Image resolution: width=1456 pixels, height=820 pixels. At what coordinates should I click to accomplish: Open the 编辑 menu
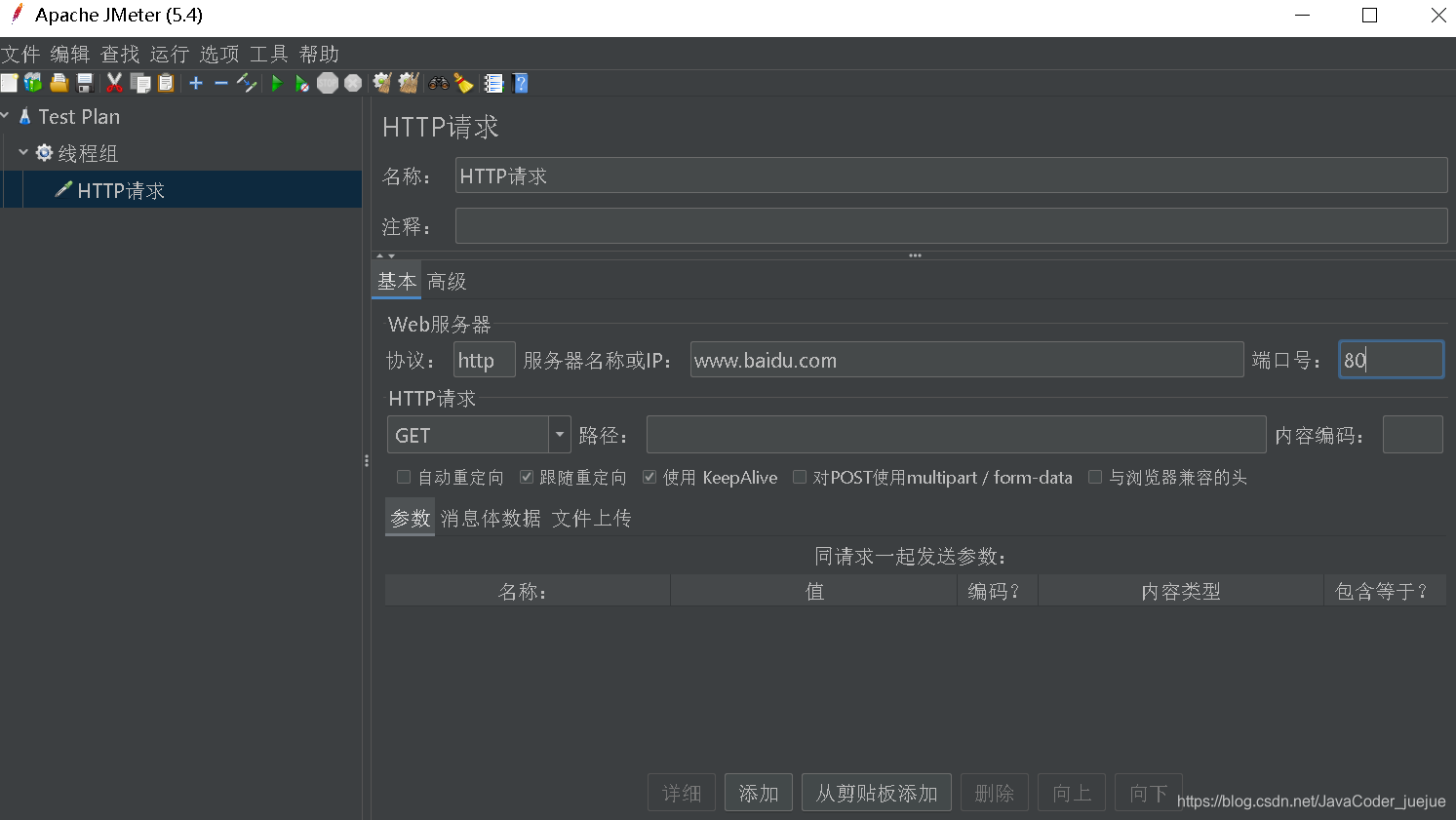(70, 54)
